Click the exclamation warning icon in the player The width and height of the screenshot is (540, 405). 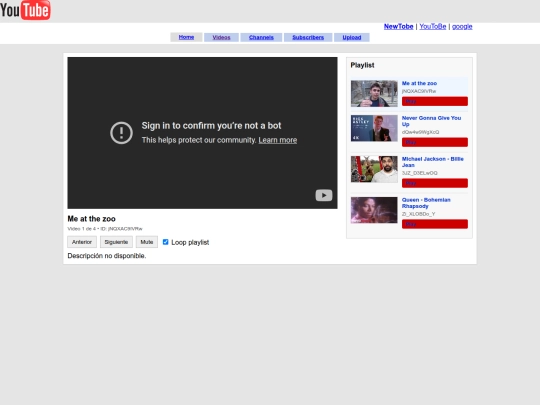[121, 133]
